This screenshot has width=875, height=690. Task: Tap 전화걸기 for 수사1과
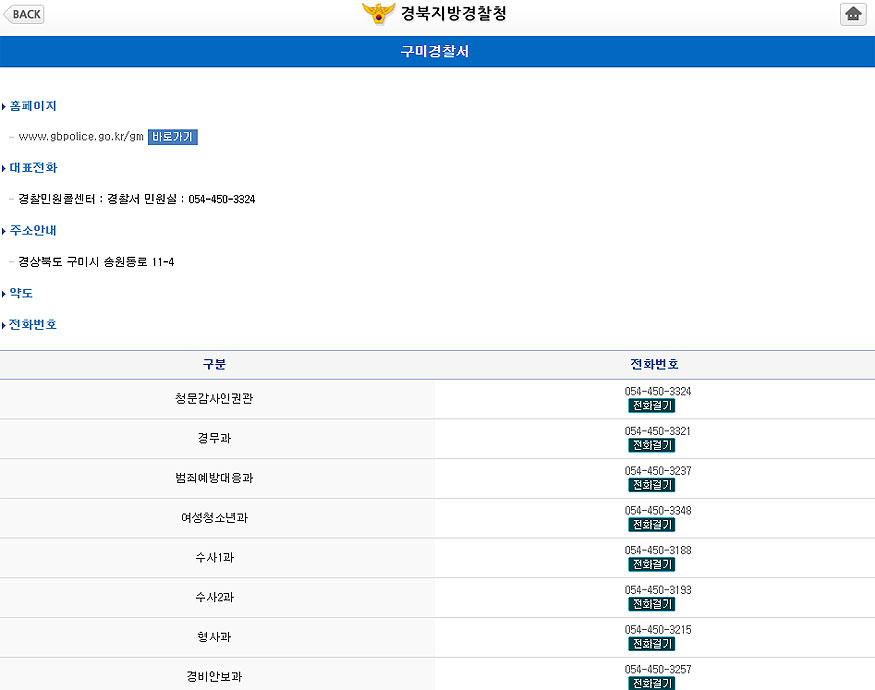(651, 565)
